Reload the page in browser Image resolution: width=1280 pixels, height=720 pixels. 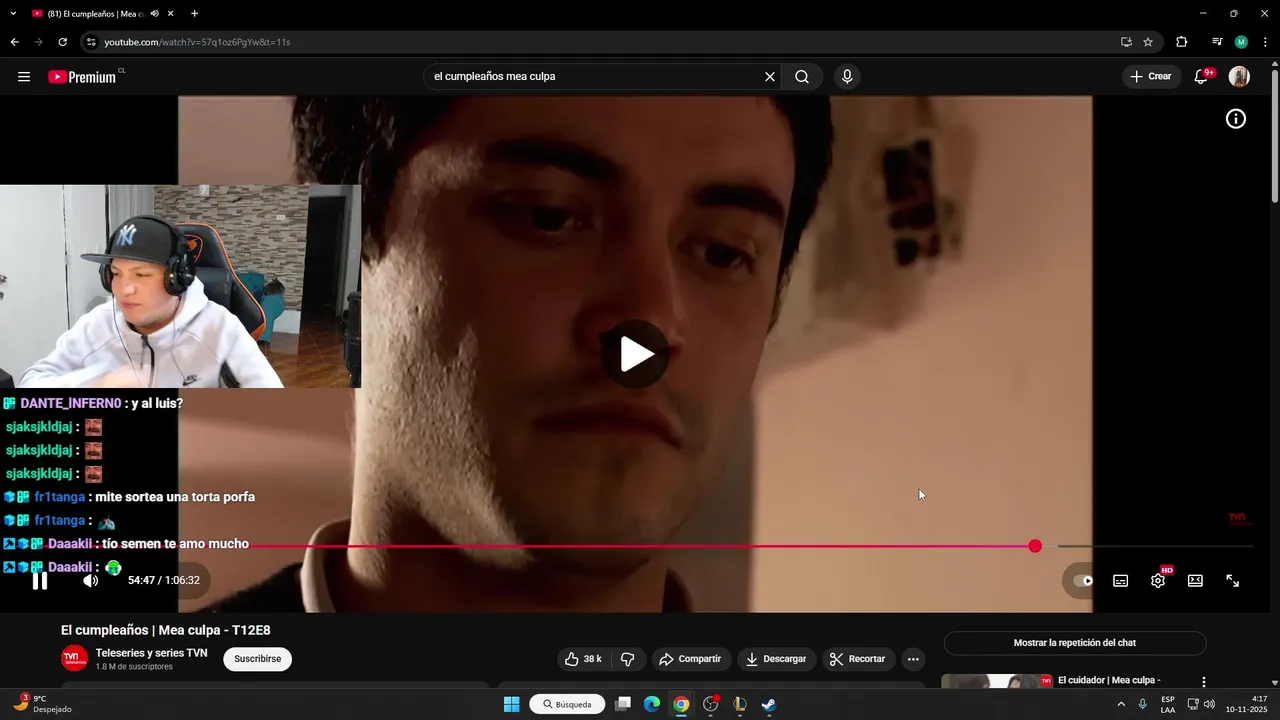(62, 42)
